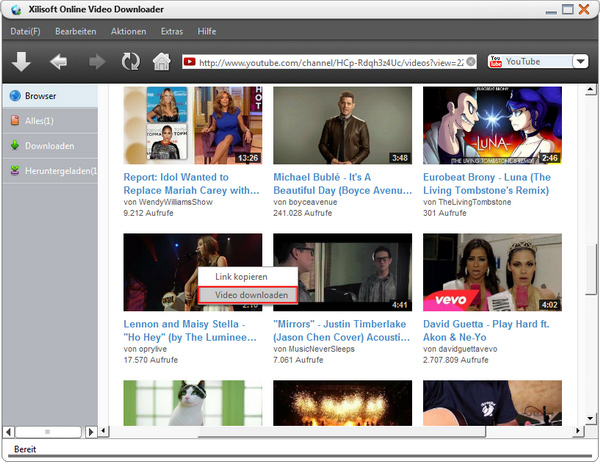The width and height of the screenshot is (600, 462).
Task: Open David Guetta Play Hard link
Action: [x=486, y=331]
